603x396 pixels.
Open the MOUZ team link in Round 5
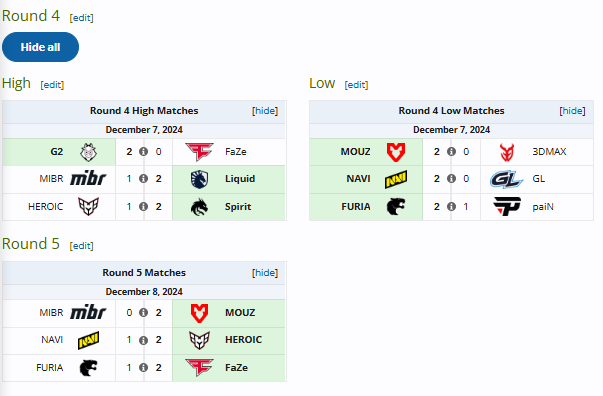(x=240, y=313)
